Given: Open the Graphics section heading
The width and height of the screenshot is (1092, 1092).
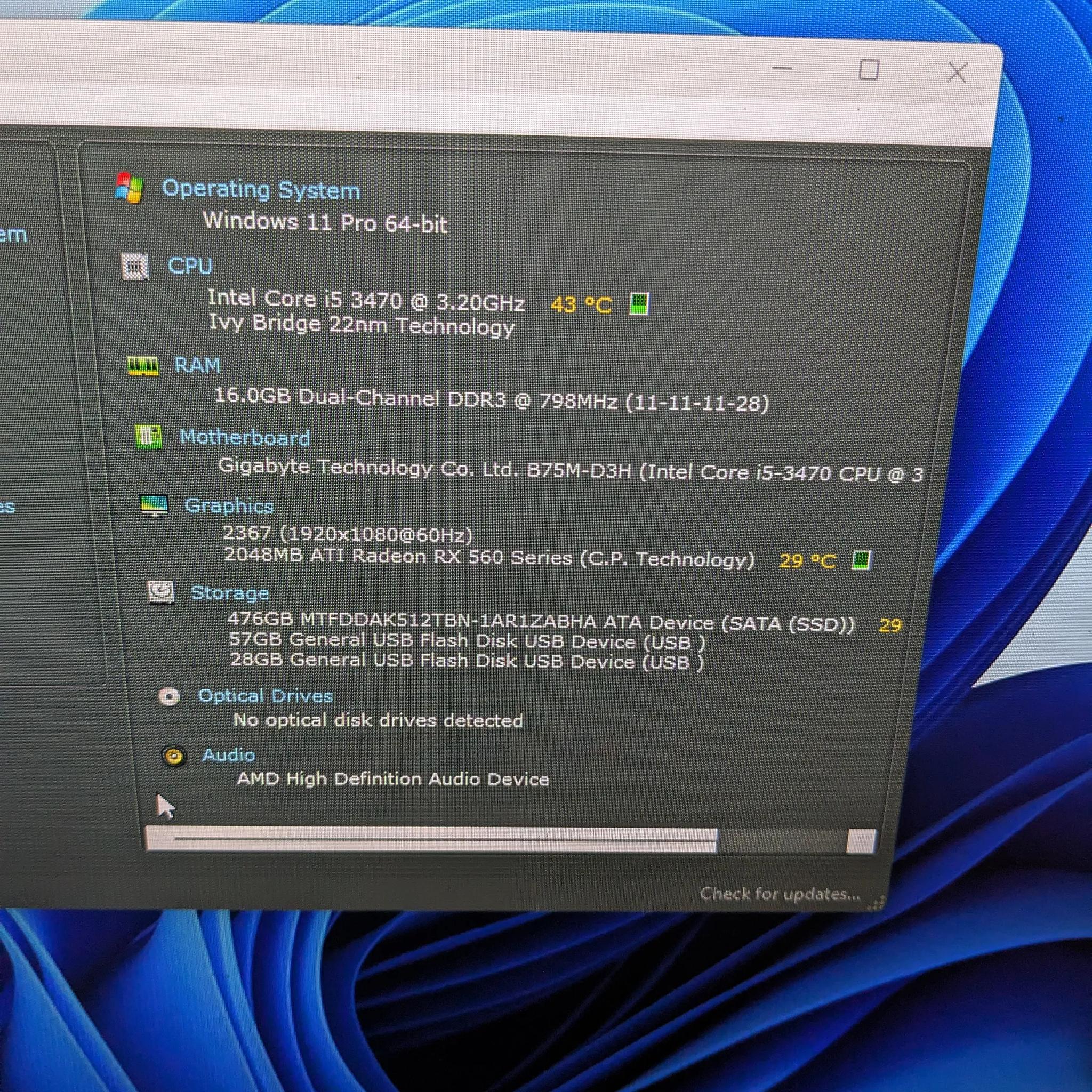Looking at the screenshot, I should [x=229, y=506].
